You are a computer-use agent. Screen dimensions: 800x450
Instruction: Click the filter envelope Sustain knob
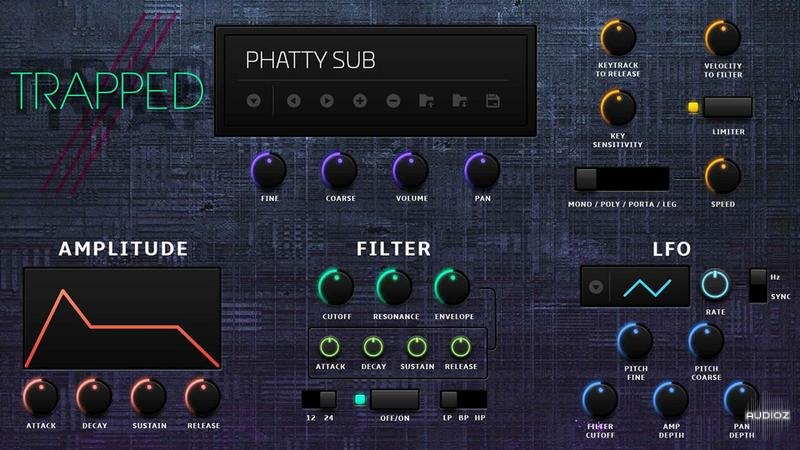tap(417, 347)
